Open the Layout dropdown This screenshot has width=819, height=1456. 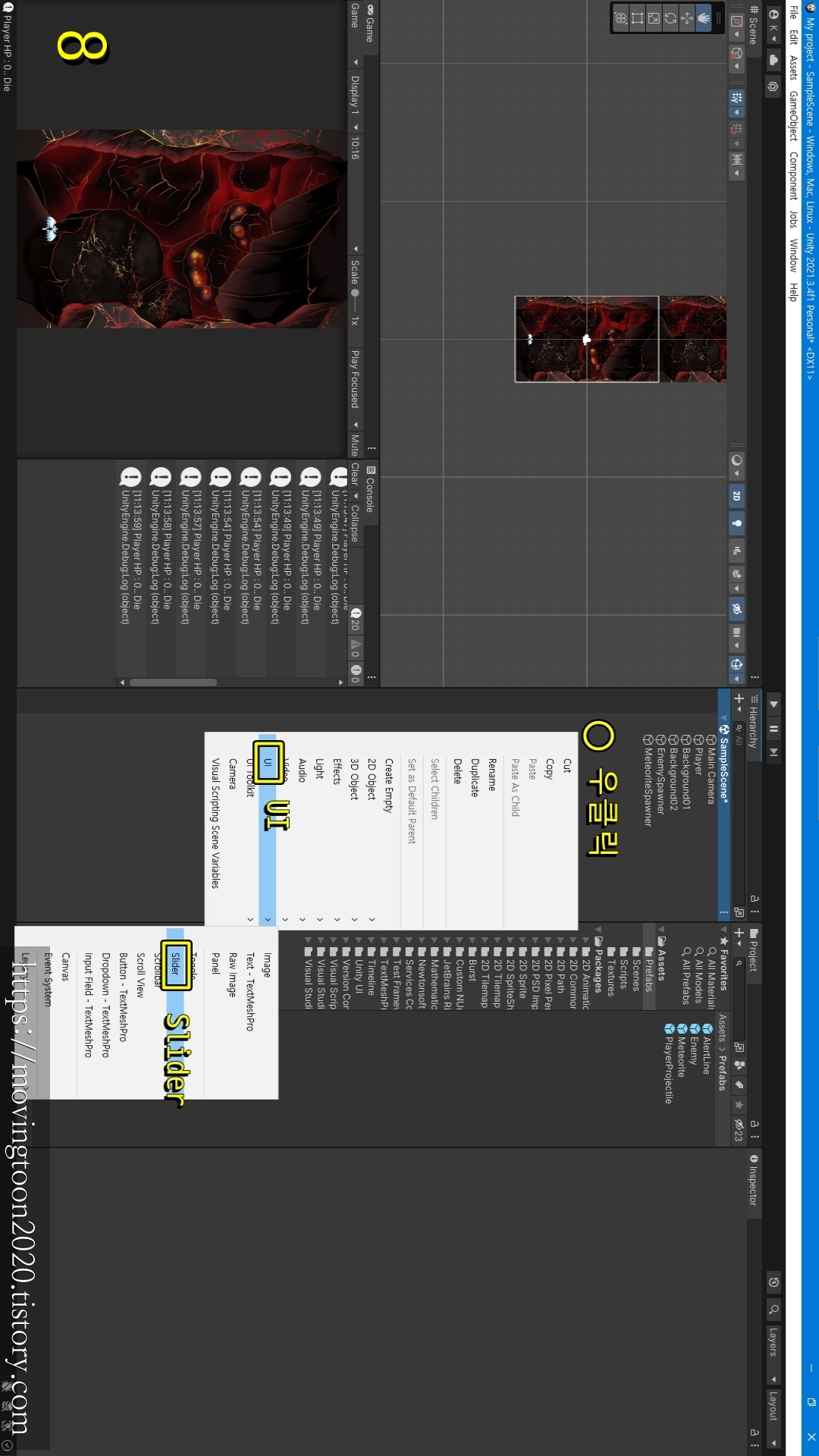point(773,1418)
